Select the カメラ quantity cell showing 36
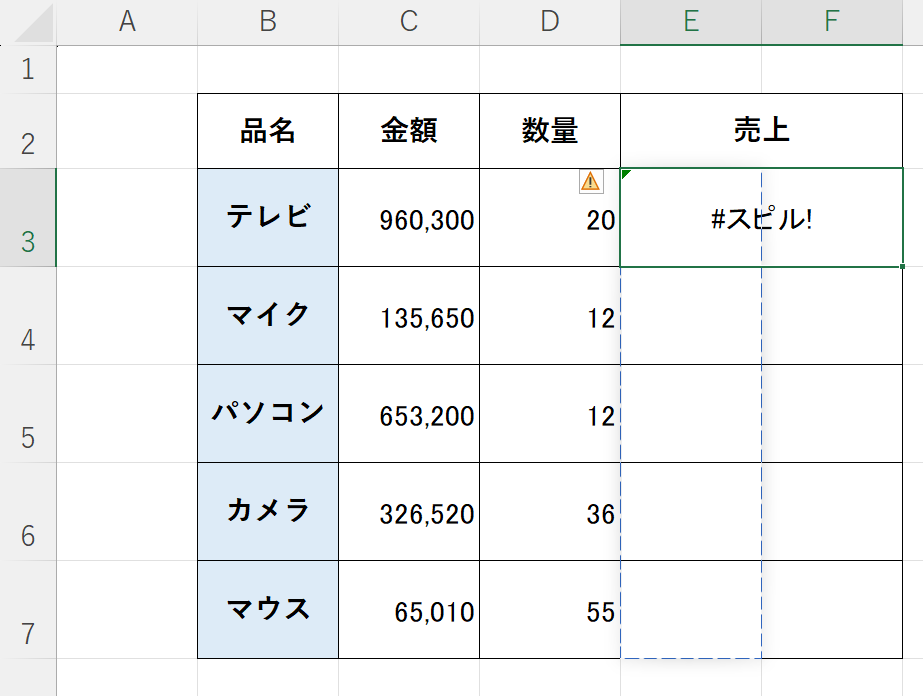The width and height of the screenshot is (923, 696). point(550,512)
